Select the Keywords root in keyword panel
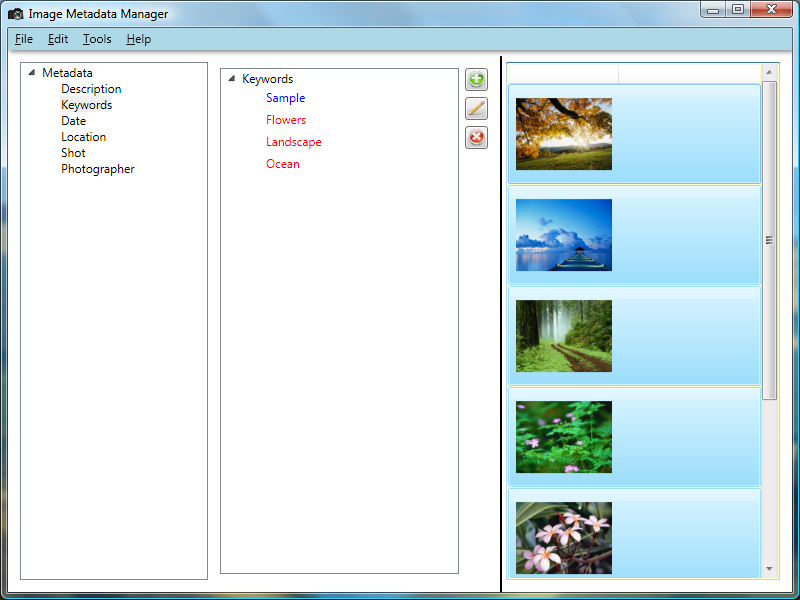The width and height of the screenshot is (800, 600). click(267, 79)
